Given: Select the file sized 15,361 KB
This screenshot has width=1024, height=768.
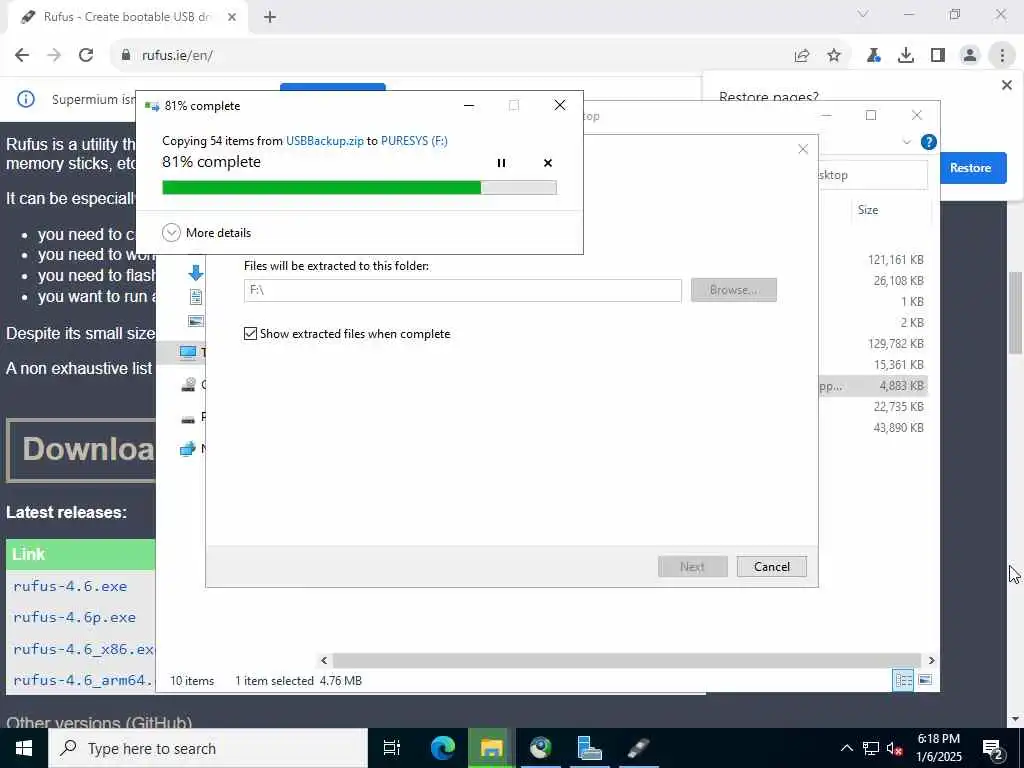Looking at the screenshot, I should [899, 364].
